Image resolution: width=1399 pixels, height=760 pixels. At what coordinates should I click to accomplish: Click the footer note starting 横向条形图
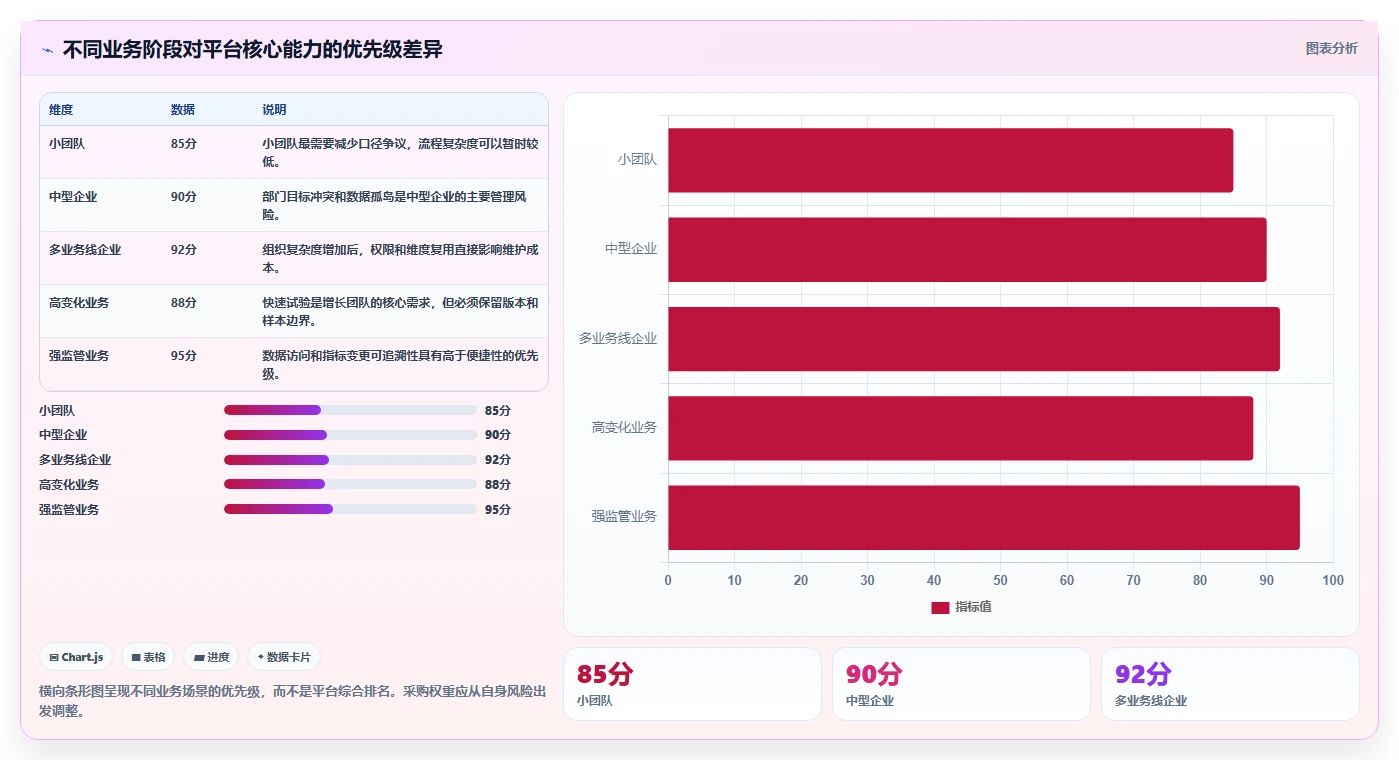pyautogui.click(x=292, y=701)
